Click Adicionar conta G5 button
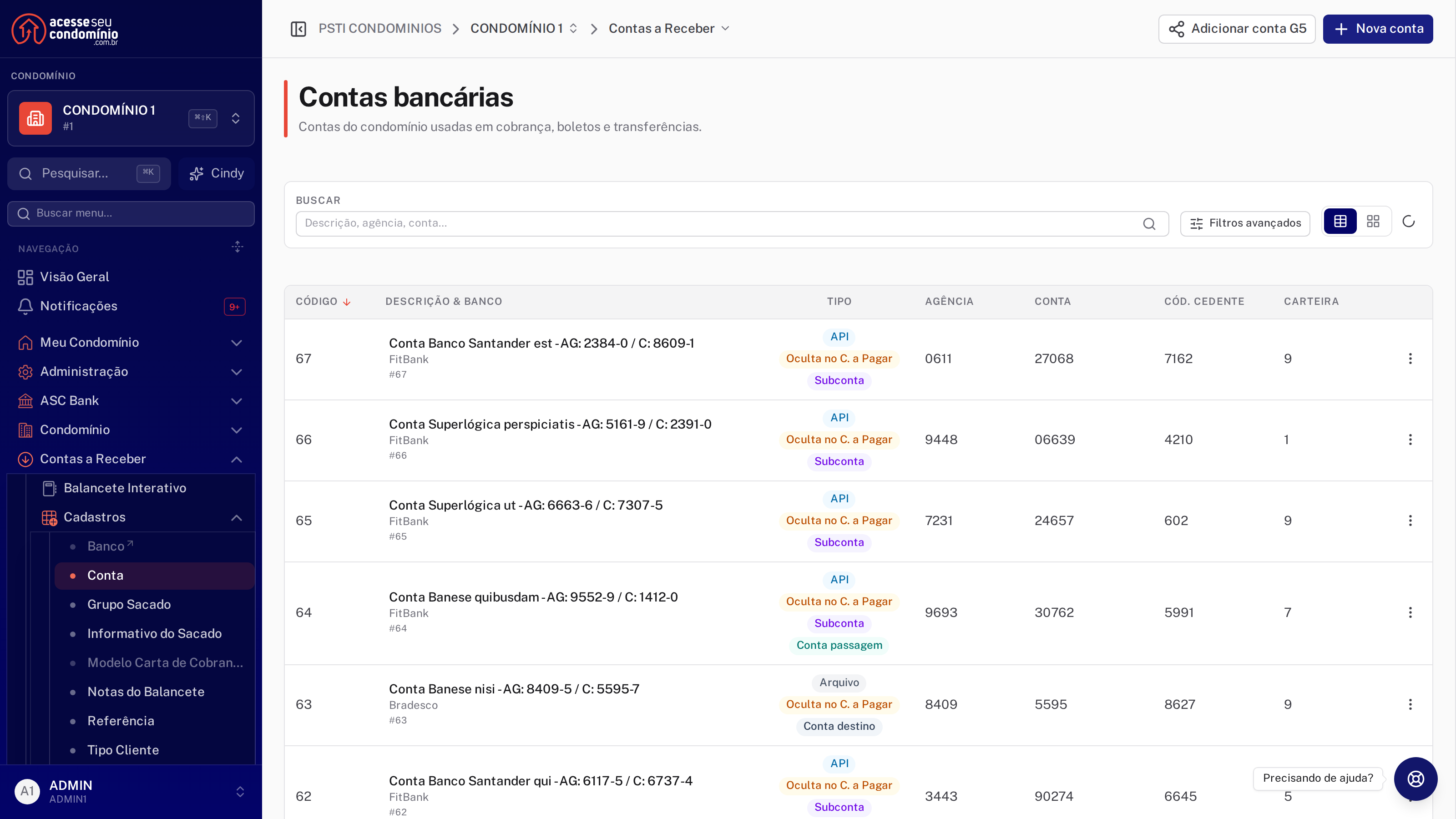The width and height of the screenshot is (1456, 819). click(x=1237, y=29)
